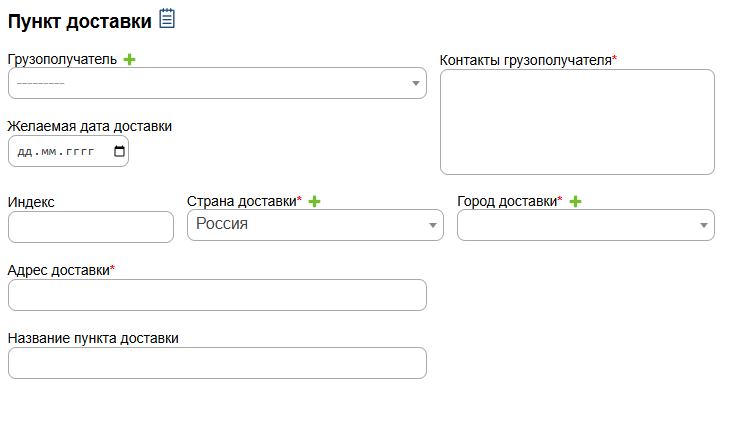Open the Грузополучатель dropdown list

(217, 83)
